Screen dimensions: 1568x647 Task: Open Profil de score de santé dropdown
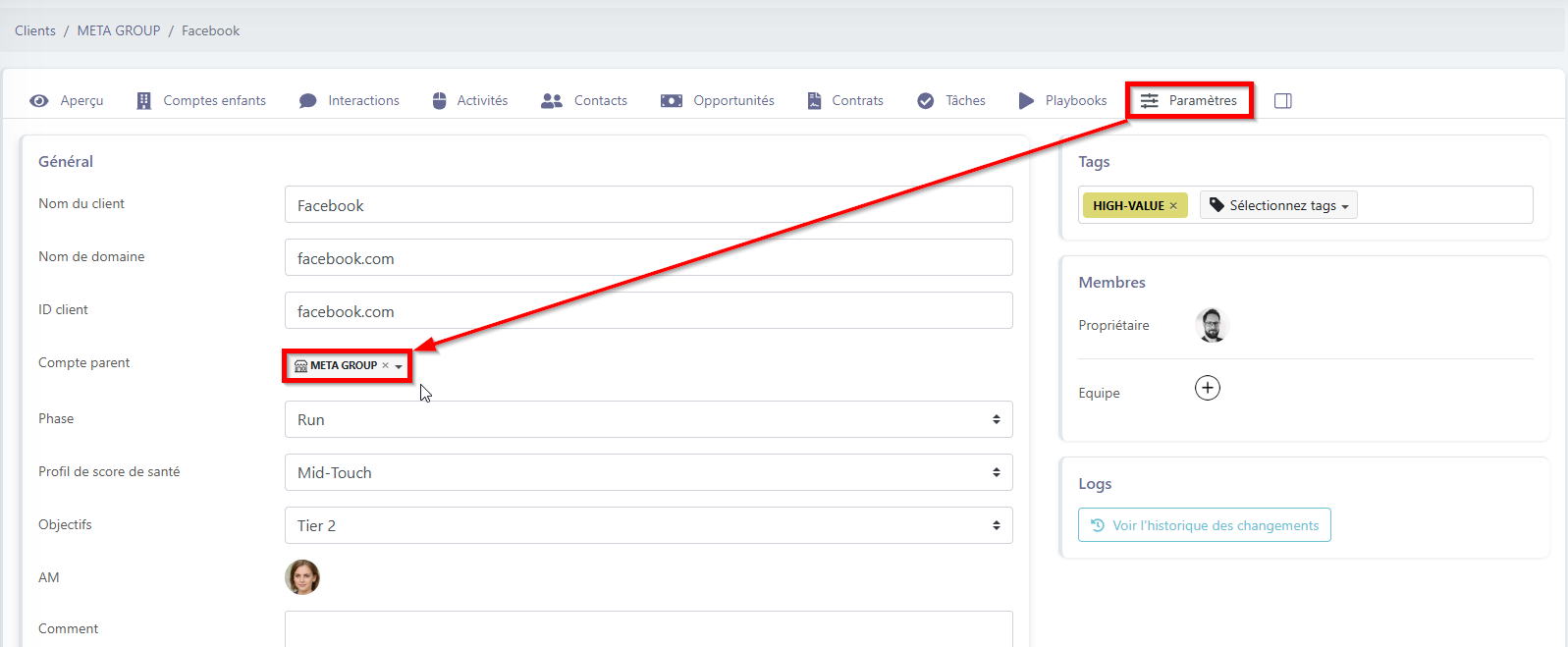tap(648, 472)
